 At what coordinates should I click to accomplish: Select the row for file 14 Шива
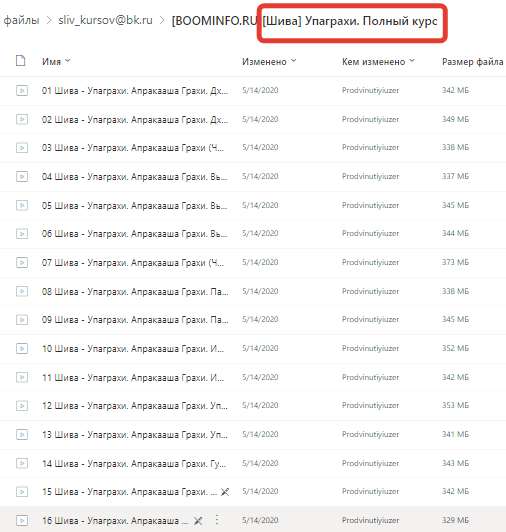[253, 463]
